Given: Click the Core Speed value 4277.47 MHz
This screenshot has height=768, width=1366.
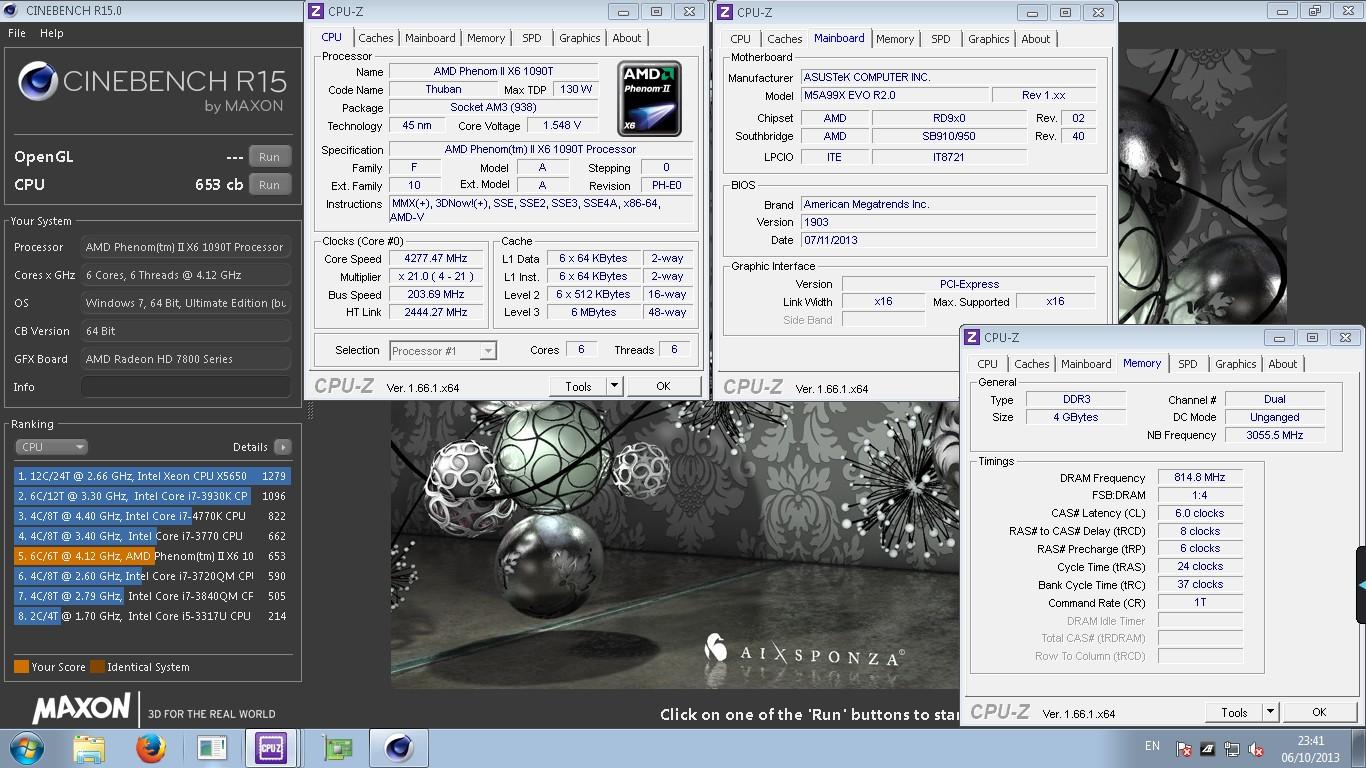Looking at the screenshot, I should 437,259.
